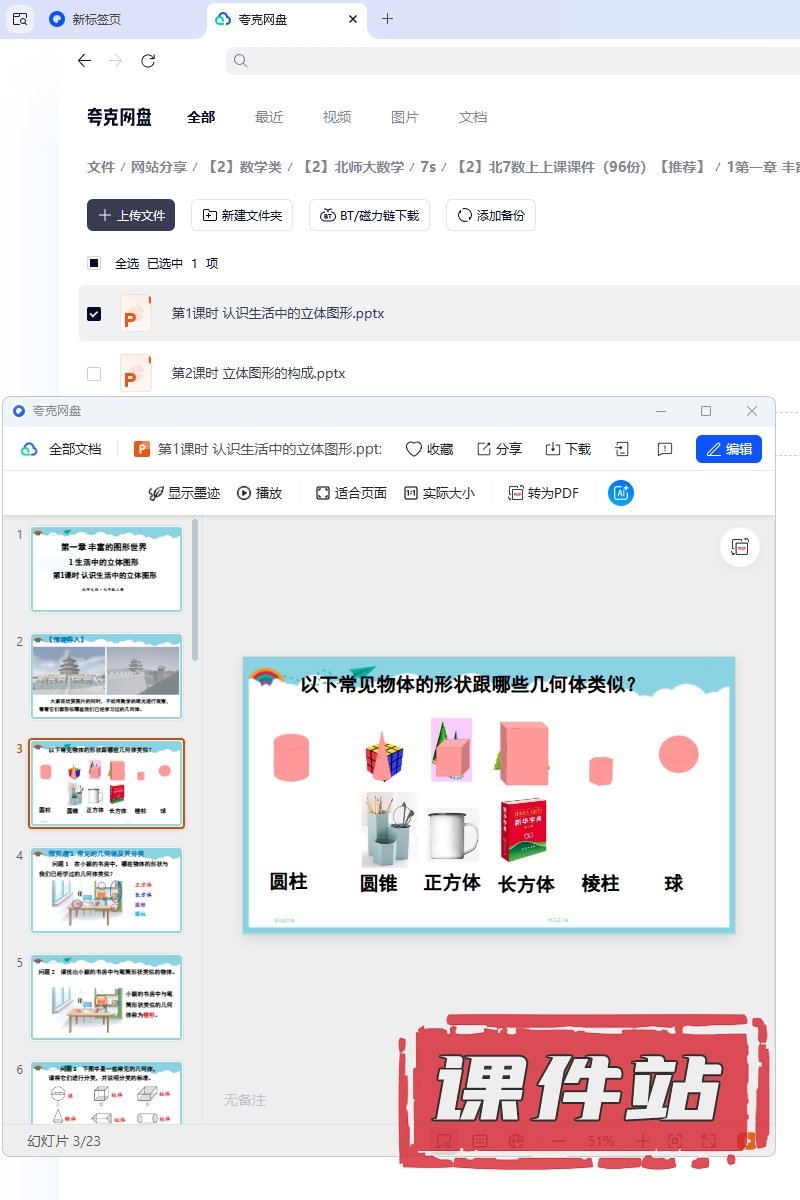The image size is (800, 1200).
Task: Open the 文档 category tab
Action: tap(473, 117)
